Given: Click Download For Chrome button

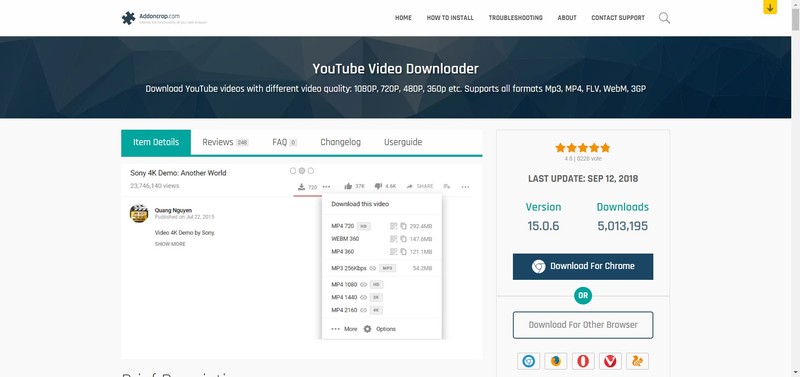Looking at the screenshot, I should pos(583,266).
